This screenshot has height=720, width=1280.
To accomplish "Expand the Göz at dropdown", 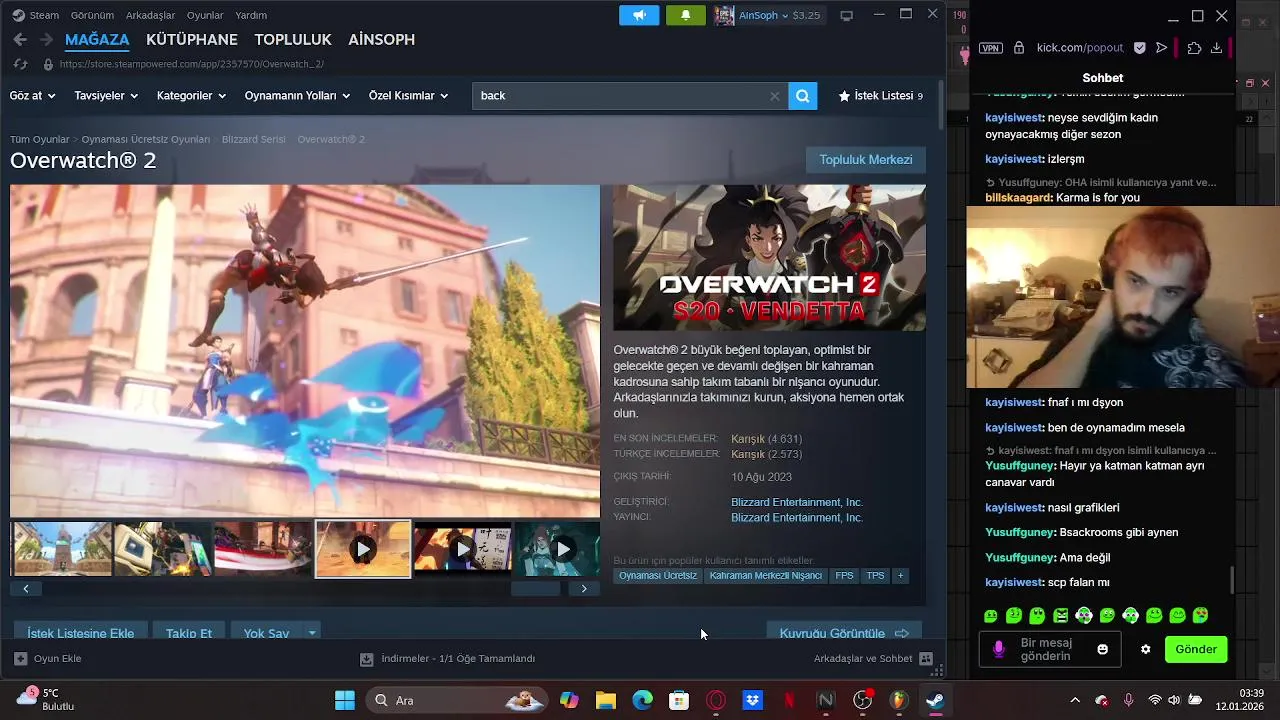I will tap(32, 96).
